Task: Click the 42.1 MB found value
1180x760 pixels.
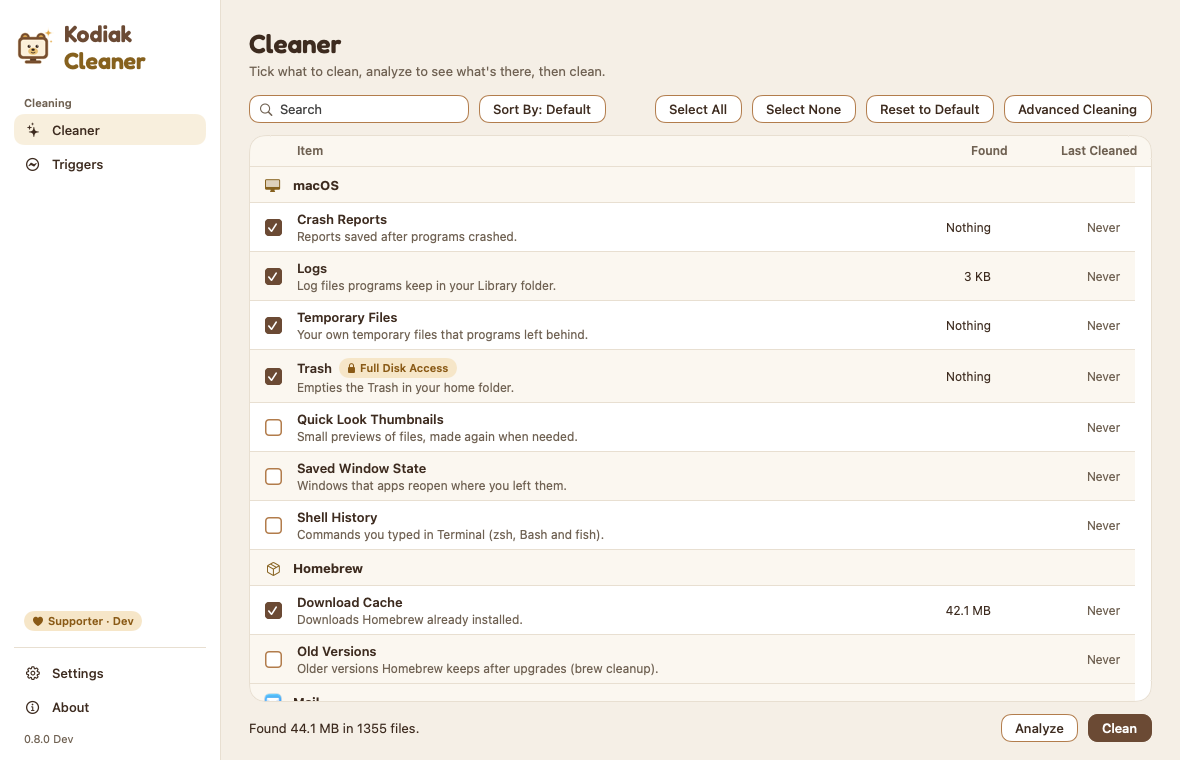Action: pos(968,611)
